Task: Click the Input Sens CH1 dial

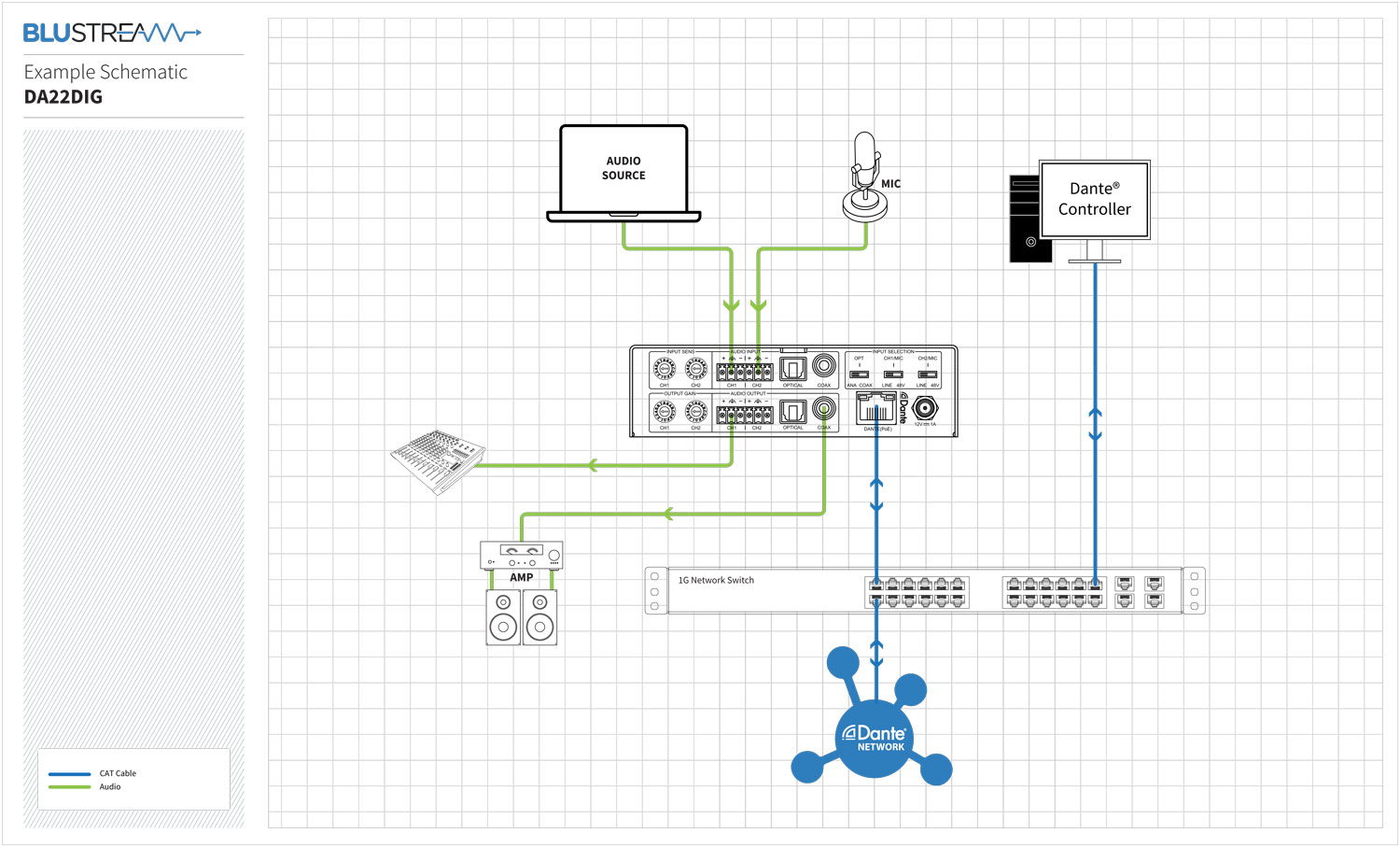Action: (x=665, y=369)
